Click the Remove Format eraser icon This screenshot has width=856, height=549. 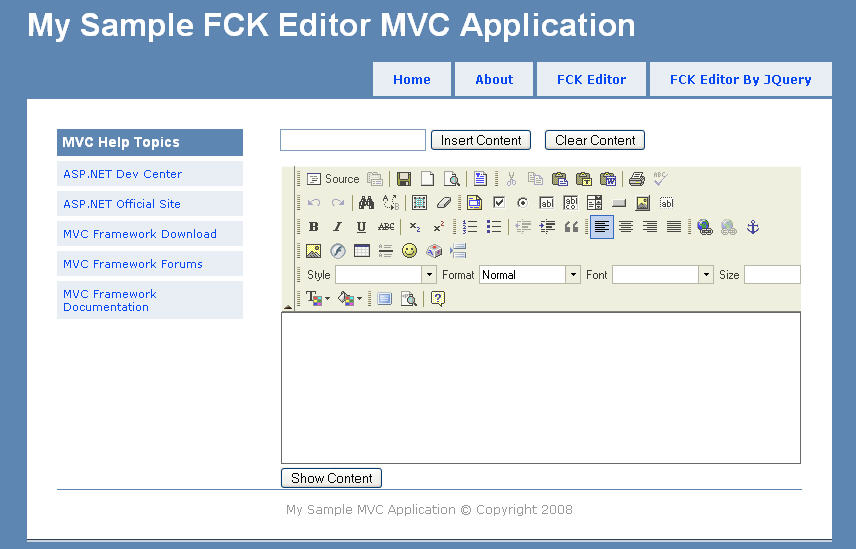pos(443,203)
